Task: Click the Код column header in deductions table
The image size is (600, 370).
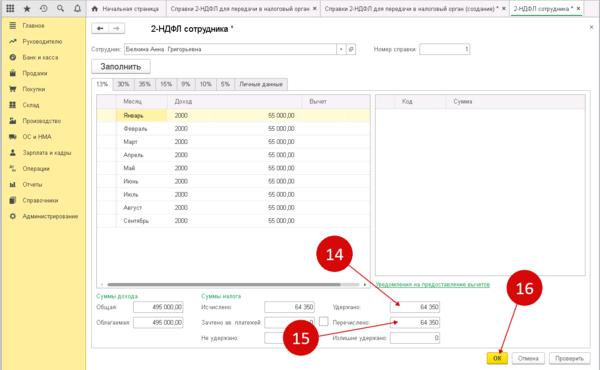Action: (x=420, y=102)
